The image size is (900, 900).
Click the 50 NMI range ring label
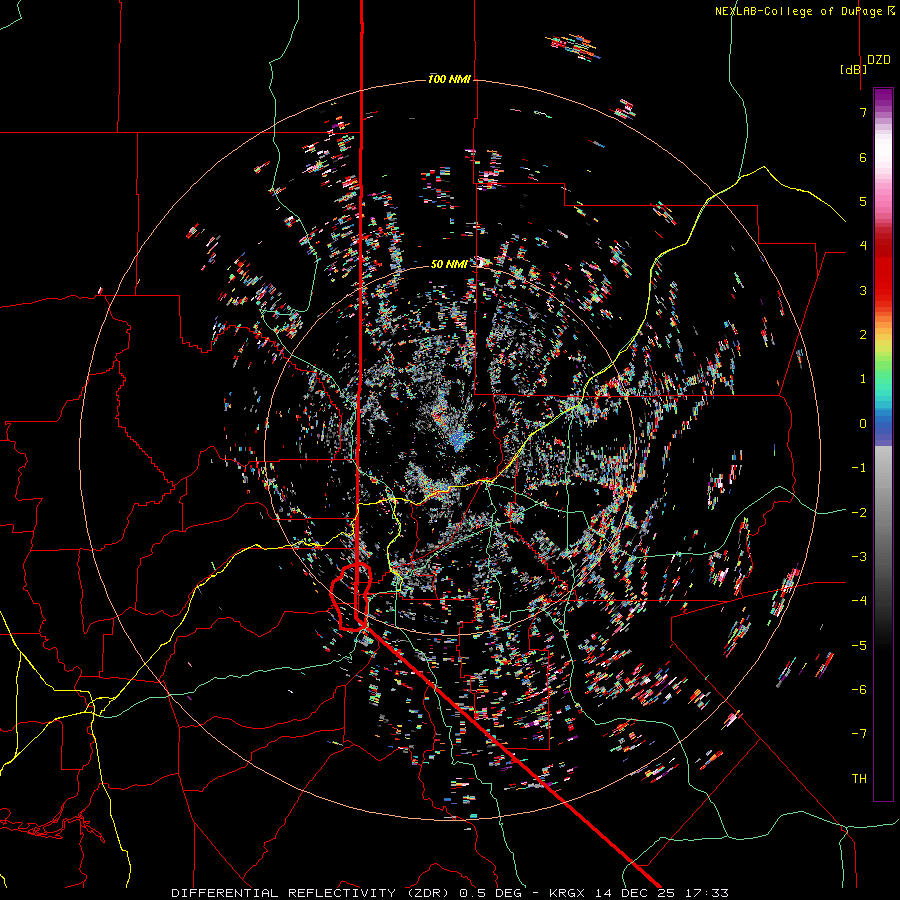point(449,264)
